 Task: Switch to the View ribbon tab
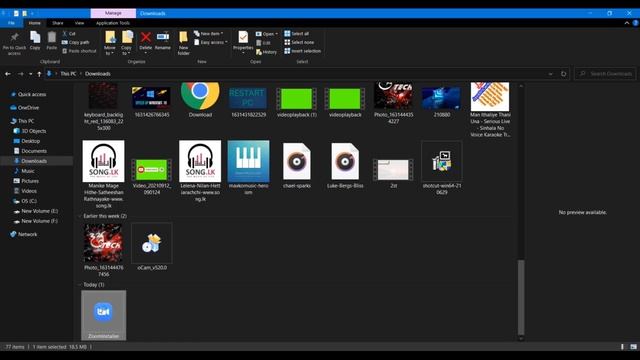pyautogui.click(x=79, y=23)
